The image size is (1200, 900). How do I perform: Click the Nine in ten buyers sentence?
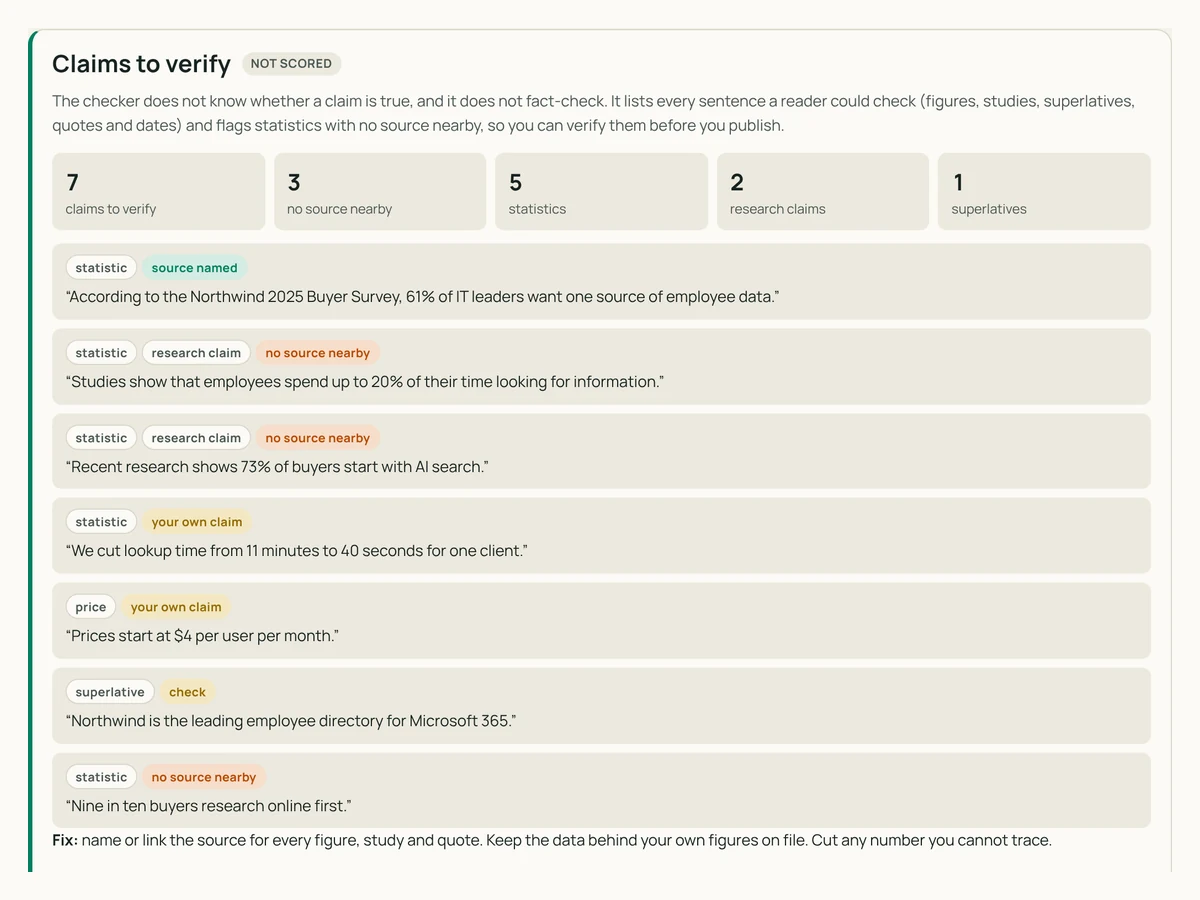click(x=209, y=806)
